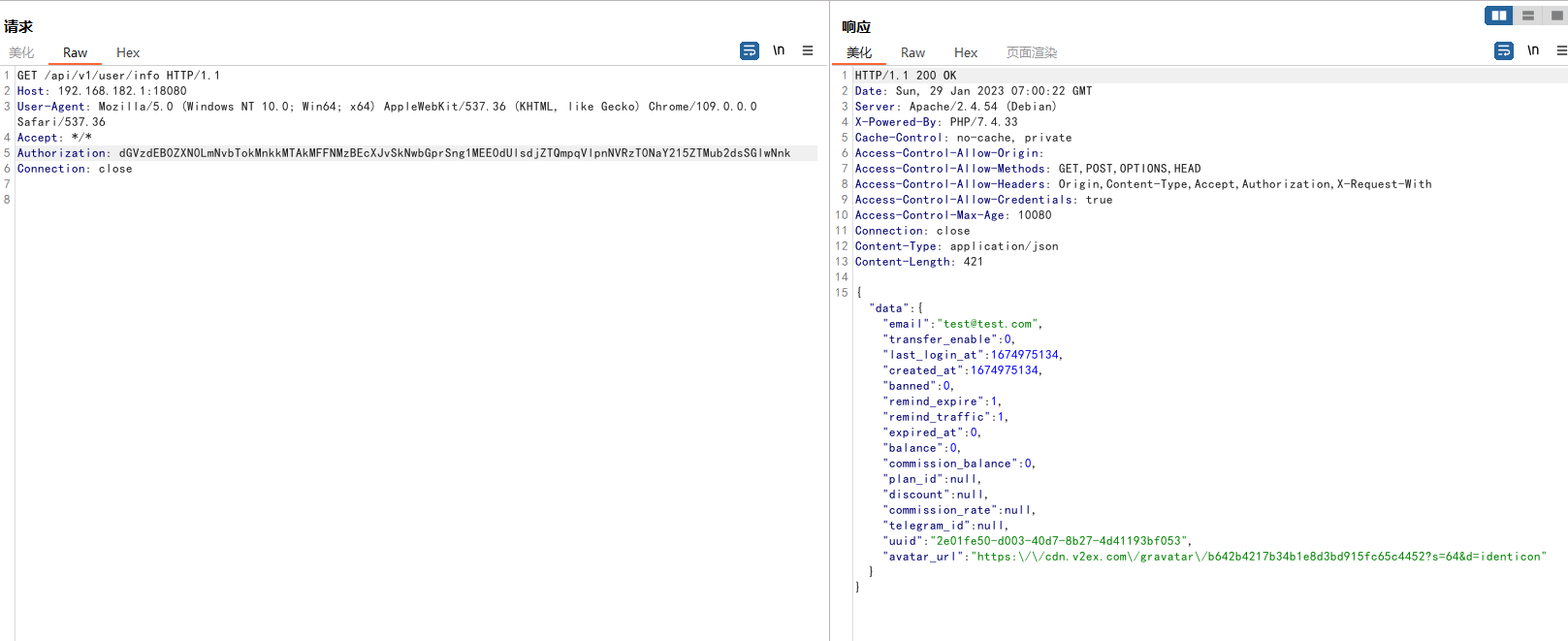Switch to combined single-pane layout
Image resolution: width=1568 pixels, height=641 pixels.
pos(1557,16)
